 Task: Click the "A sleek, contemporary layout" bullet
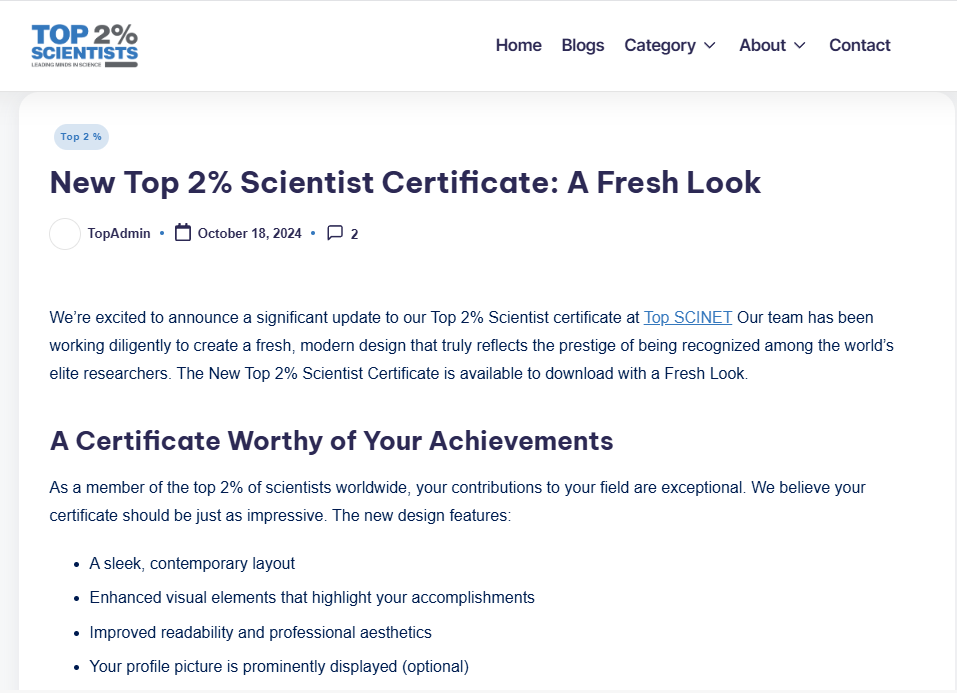pyautogui.click(x=192, y=564)
